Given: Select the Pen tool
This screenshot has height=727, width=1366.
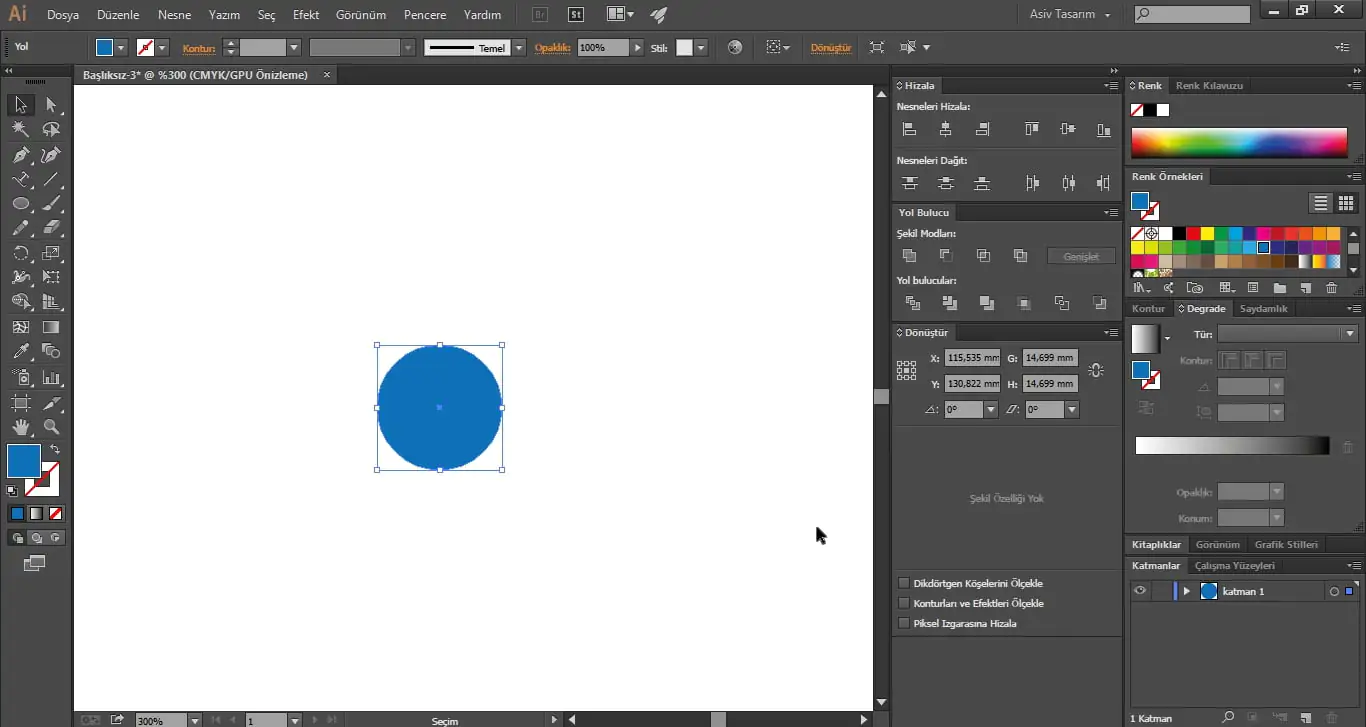Looking at the screenshot, I should 20,155.
